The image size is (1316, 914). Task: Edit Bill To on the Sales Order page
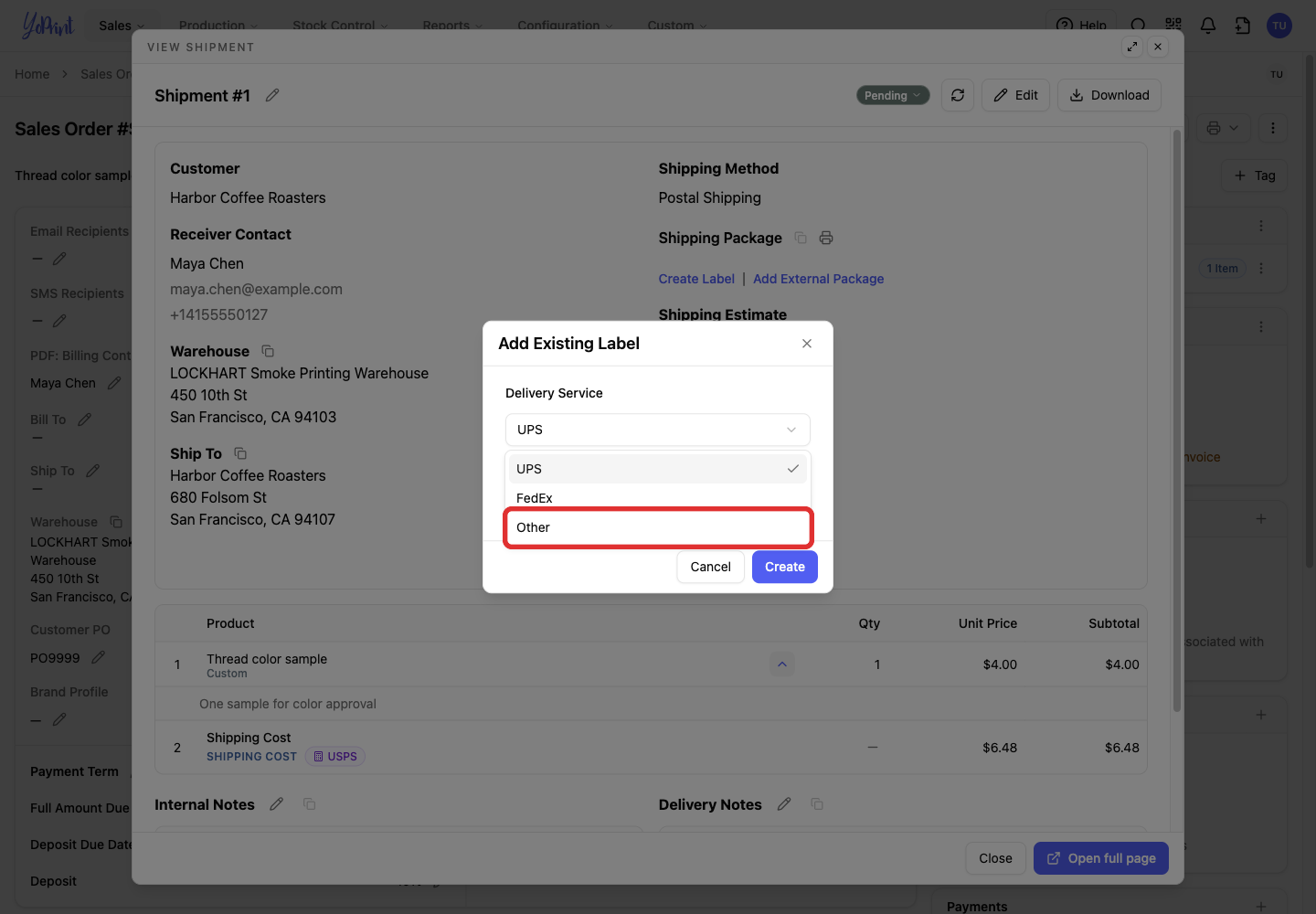[x=84, y=420]
